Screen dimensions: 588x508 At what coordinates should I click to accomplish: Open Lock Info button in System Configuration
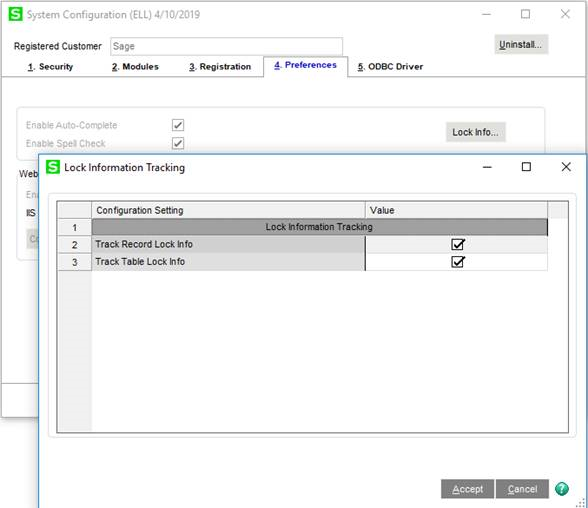tap(476, 132)
